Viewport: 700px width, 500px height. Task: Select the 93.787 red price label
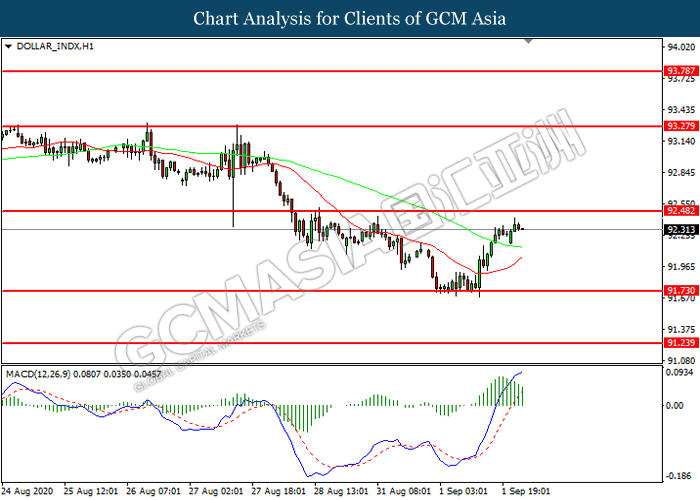[681, 71]
